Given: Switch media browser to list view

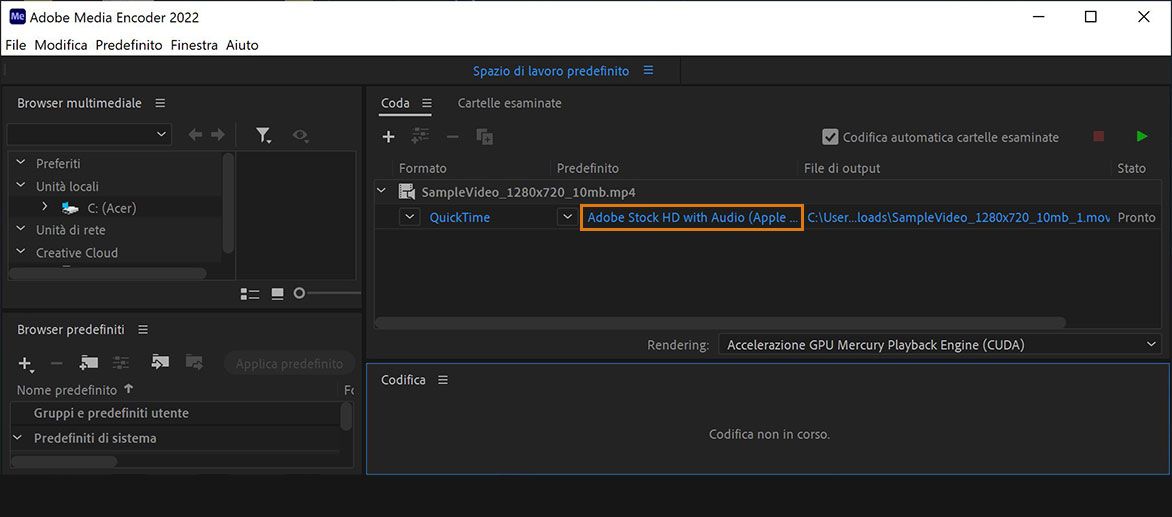Looking at the screenshot, I should point(250,294).
